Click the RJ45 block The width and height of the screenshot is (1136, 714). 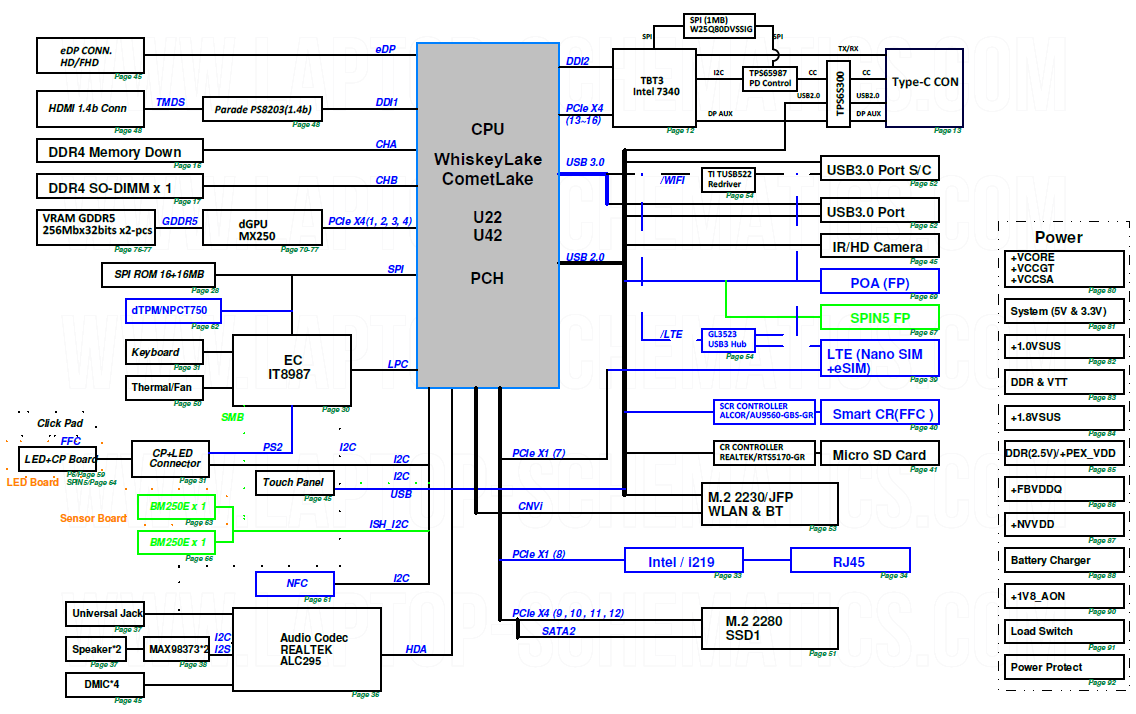coord(850,560)
